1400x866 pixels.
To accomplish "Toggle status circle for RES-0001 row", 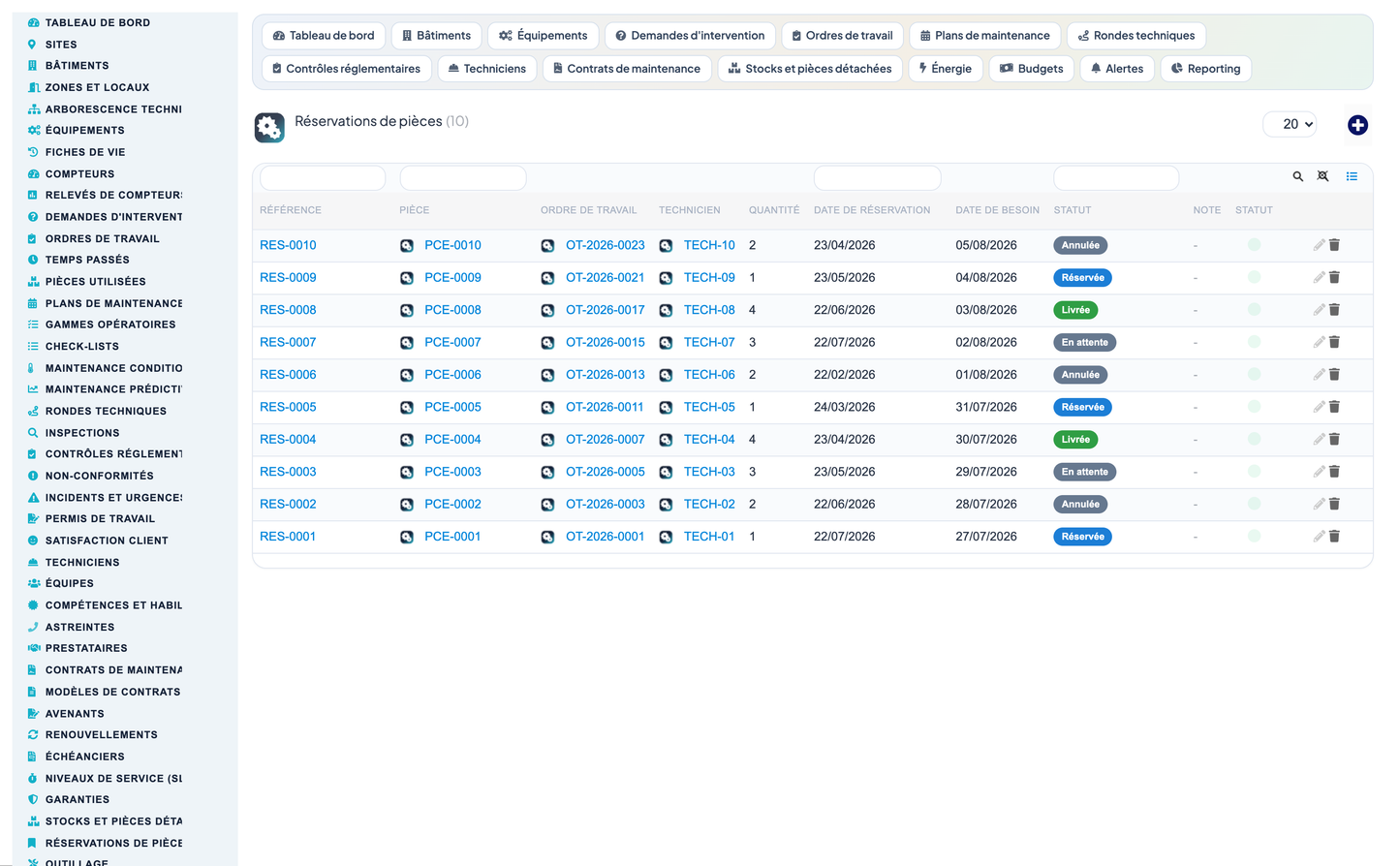I will pyautogui.click(x=1254, y=537).
